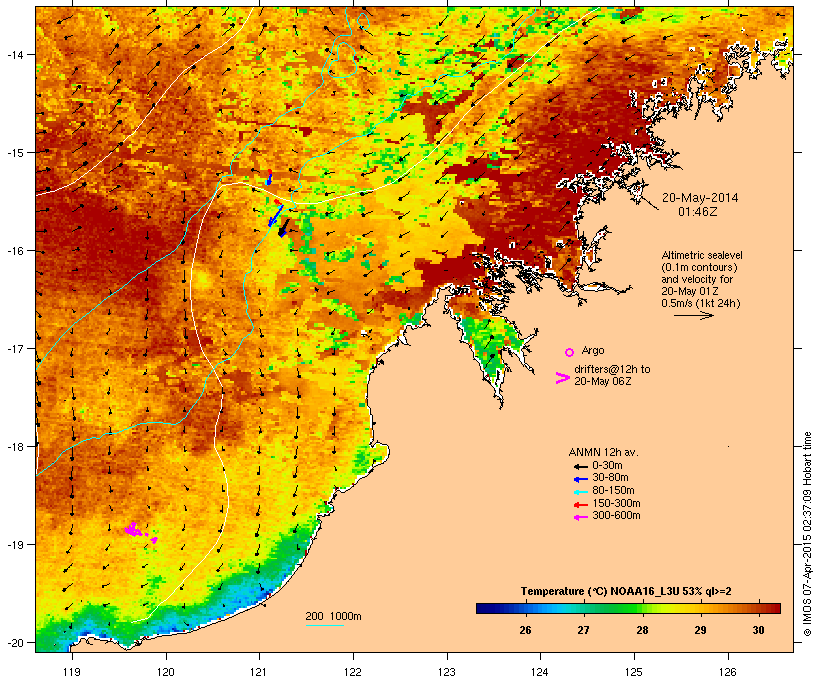Click the longitude label 122
The image size is (820, 680).
[353, 672]
